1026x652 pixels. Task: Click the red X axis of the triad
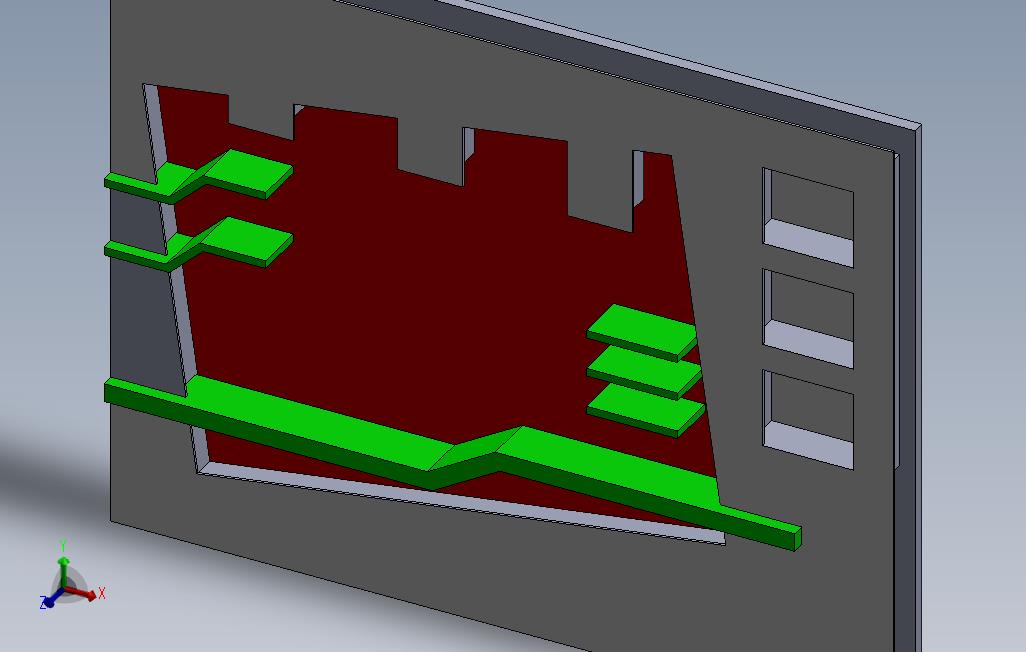pyautogui.click(x=83, y=592)
